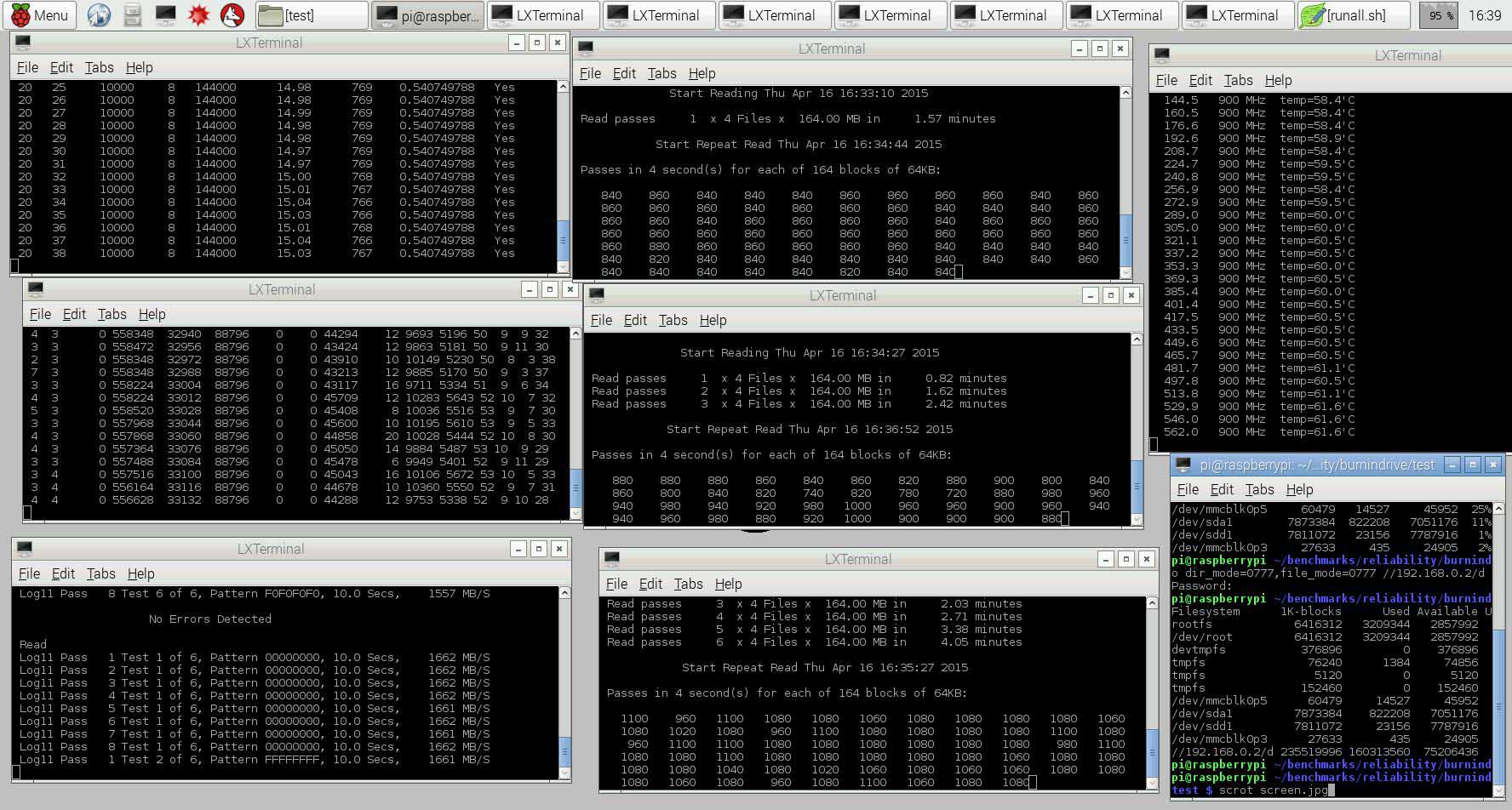Open Edit menu in the 'No Errors Detected' terminal
1512x810 pixels.
63,573
